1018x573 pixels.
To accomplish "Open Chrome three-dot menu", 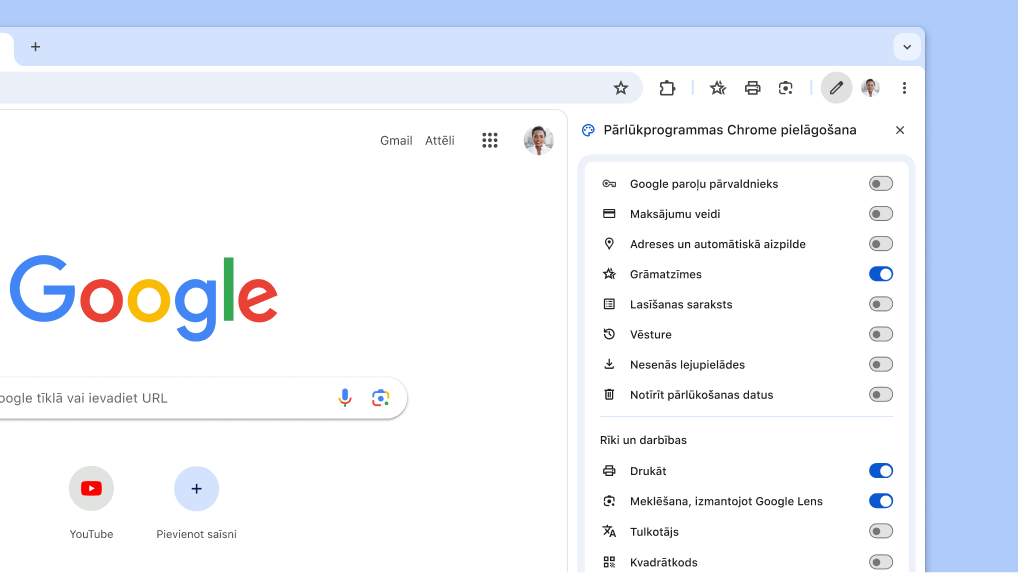I will tap(904, 88).
